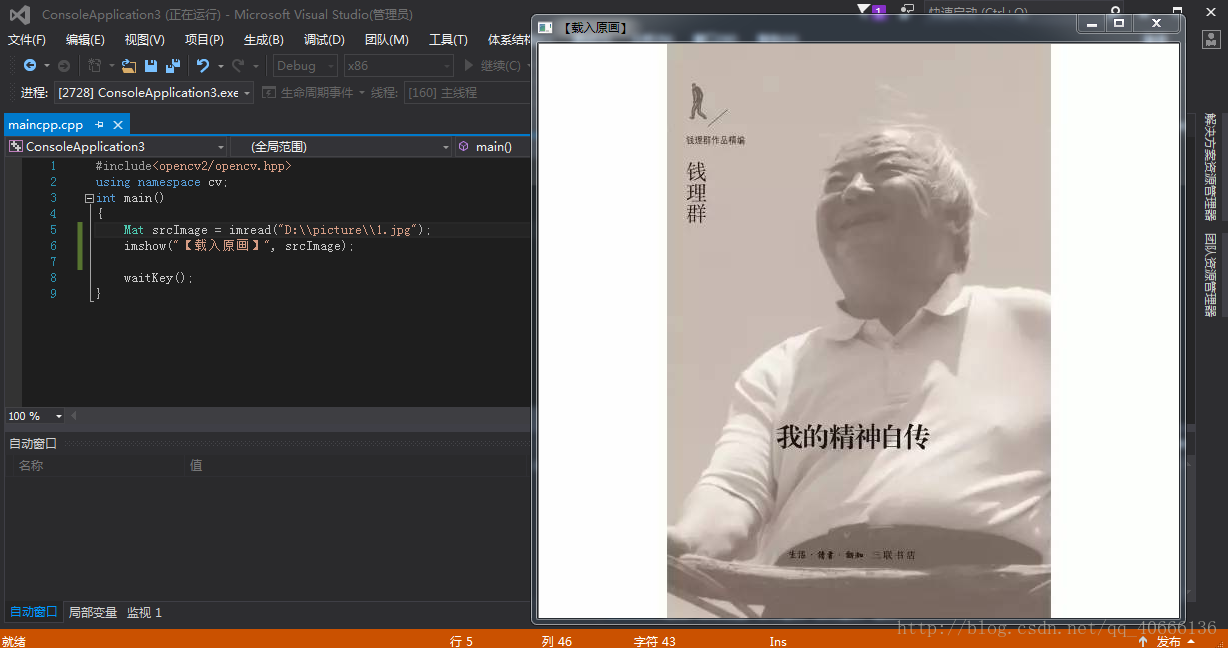
Task: Switch to the 监视 1 tab
Action: click(x=144, y=612)
